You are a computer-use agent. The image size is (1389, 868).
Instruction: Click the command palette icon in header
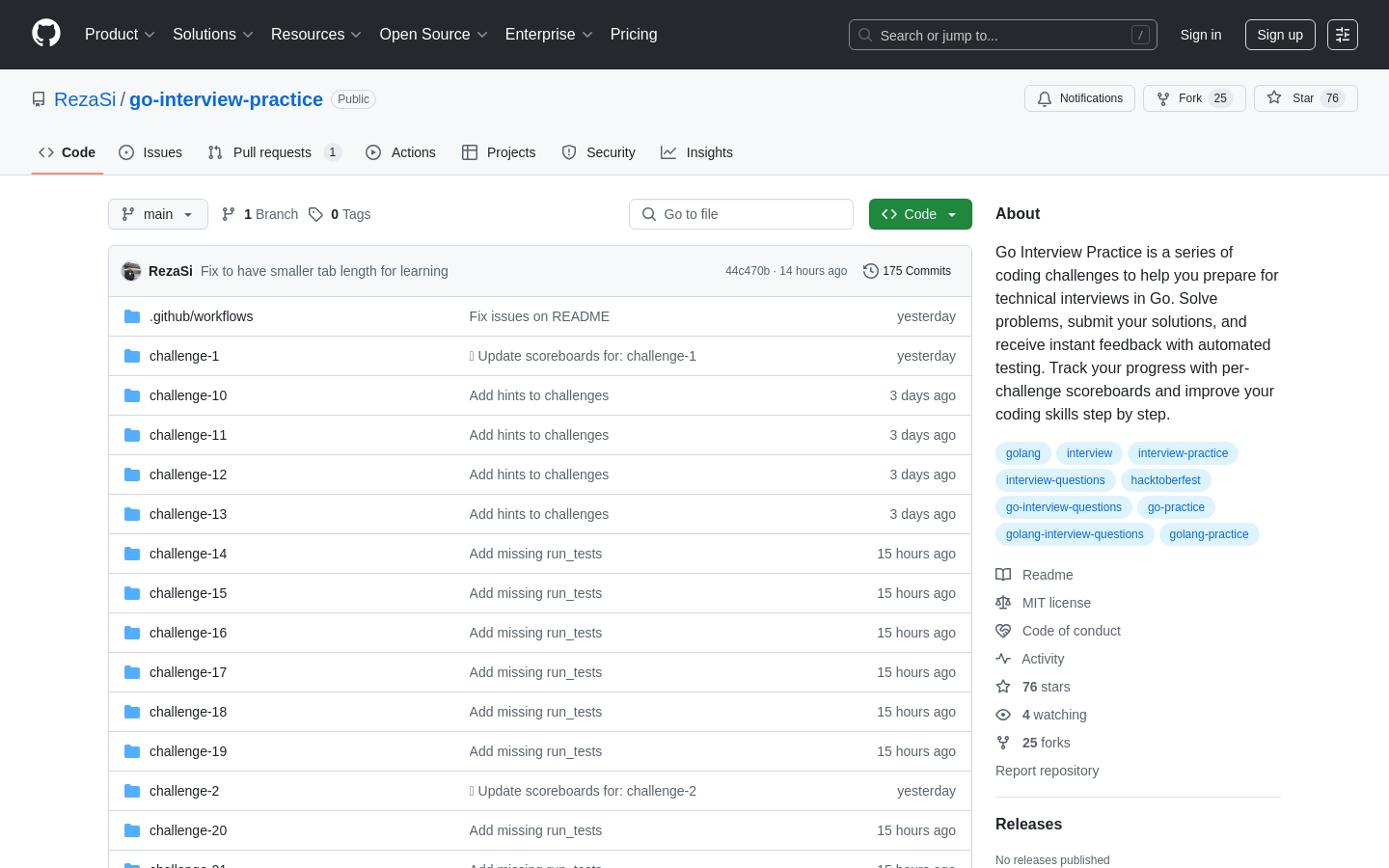click(x=1343, y=35)
